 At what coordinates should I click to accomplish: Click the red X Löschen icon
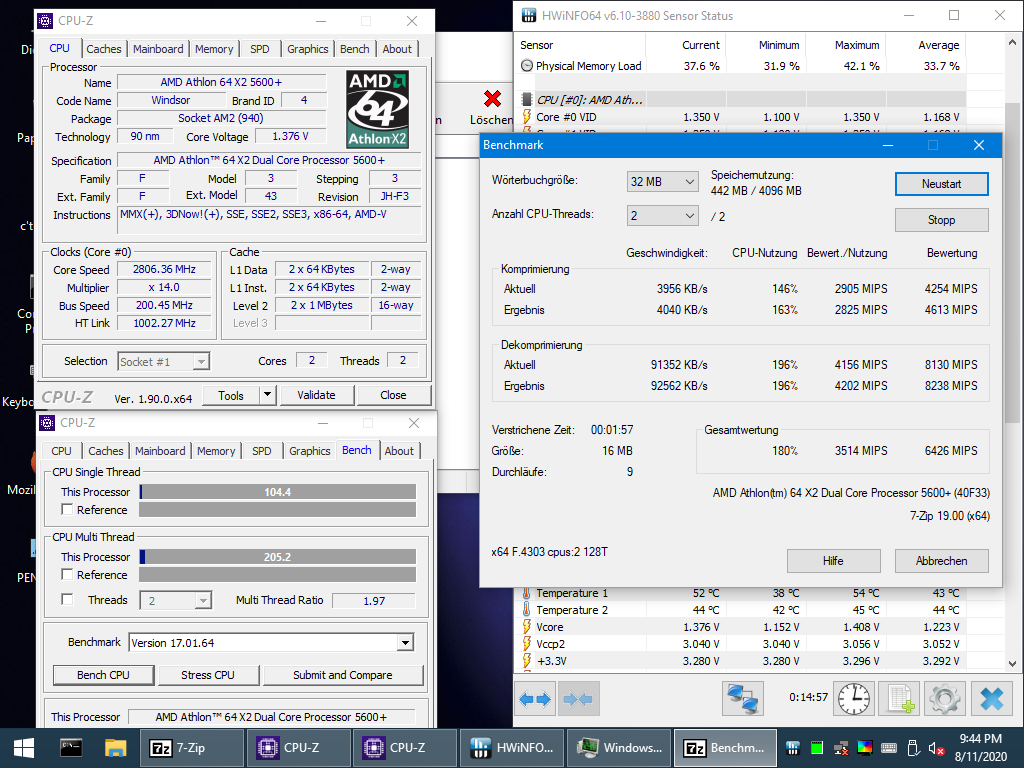point(492,99)
